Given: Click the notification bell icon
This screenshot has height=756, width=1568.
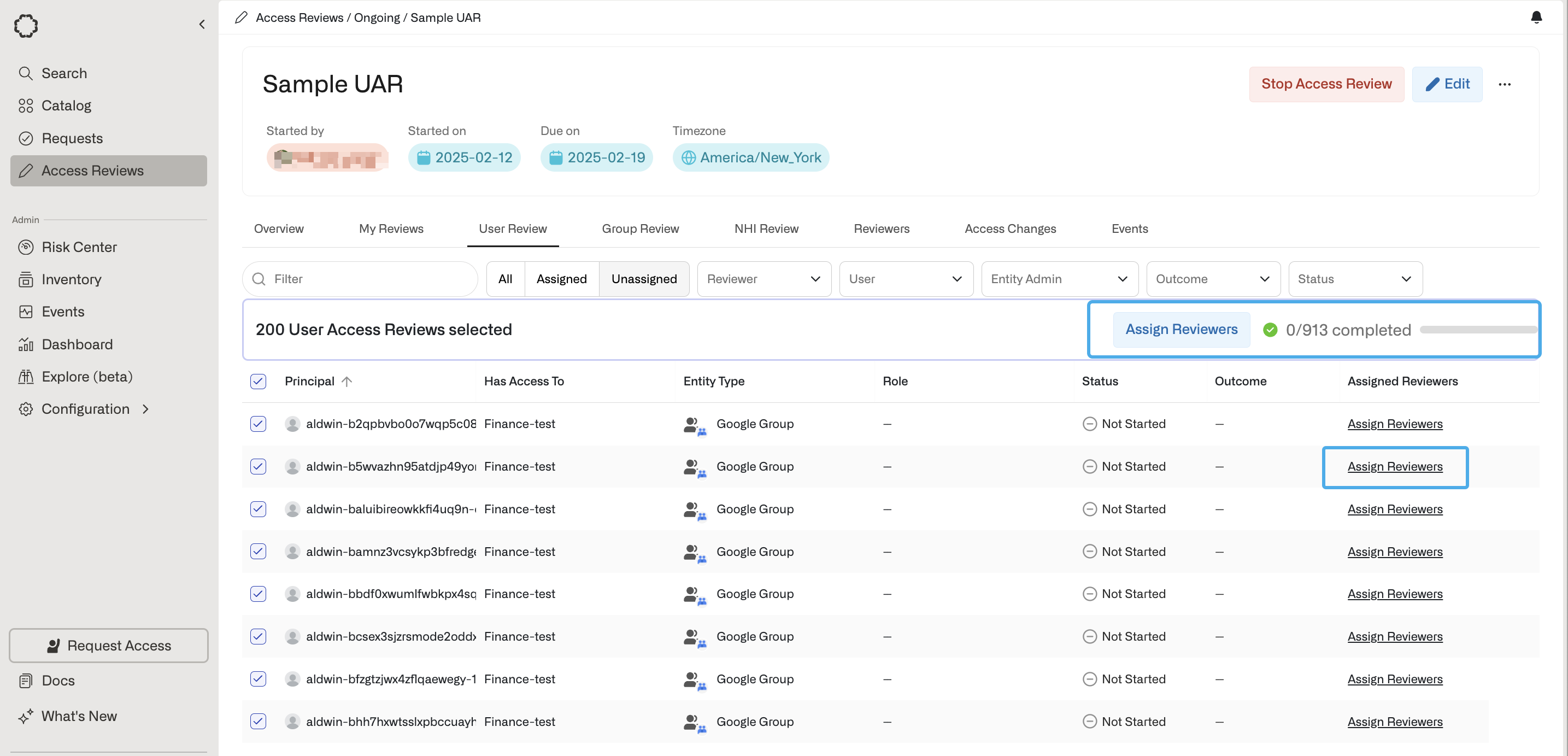Looking at the screenshot, I should [1536, 17].
